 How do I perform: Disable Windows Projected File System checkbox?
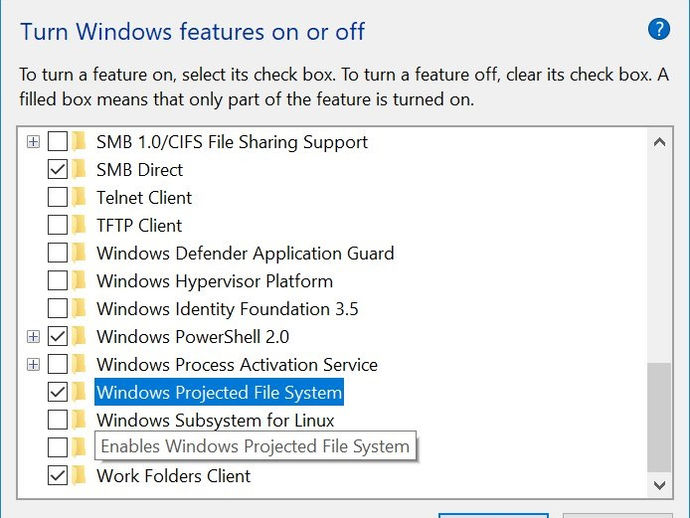point(58,392)
